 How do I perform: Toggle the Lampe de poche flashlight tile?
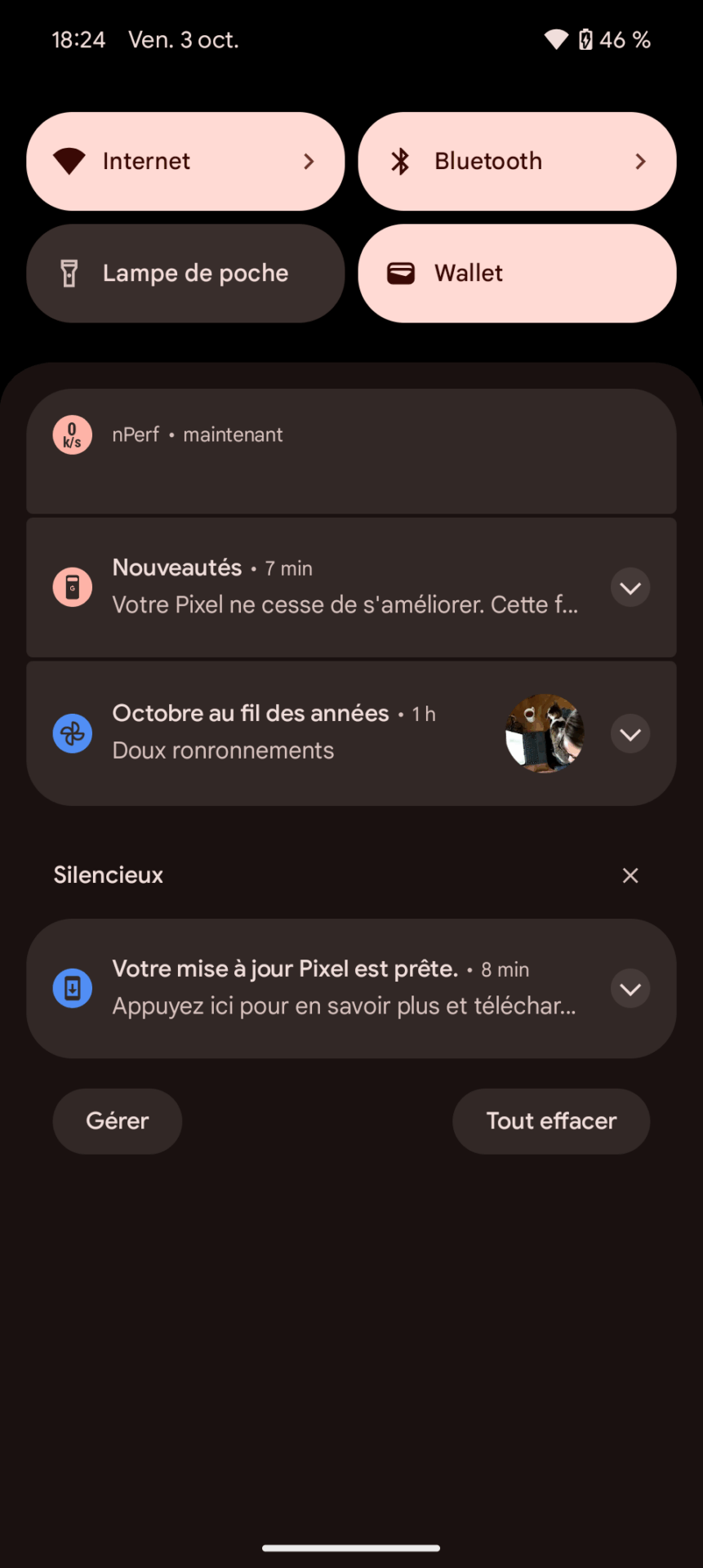(x=185, y=274)
